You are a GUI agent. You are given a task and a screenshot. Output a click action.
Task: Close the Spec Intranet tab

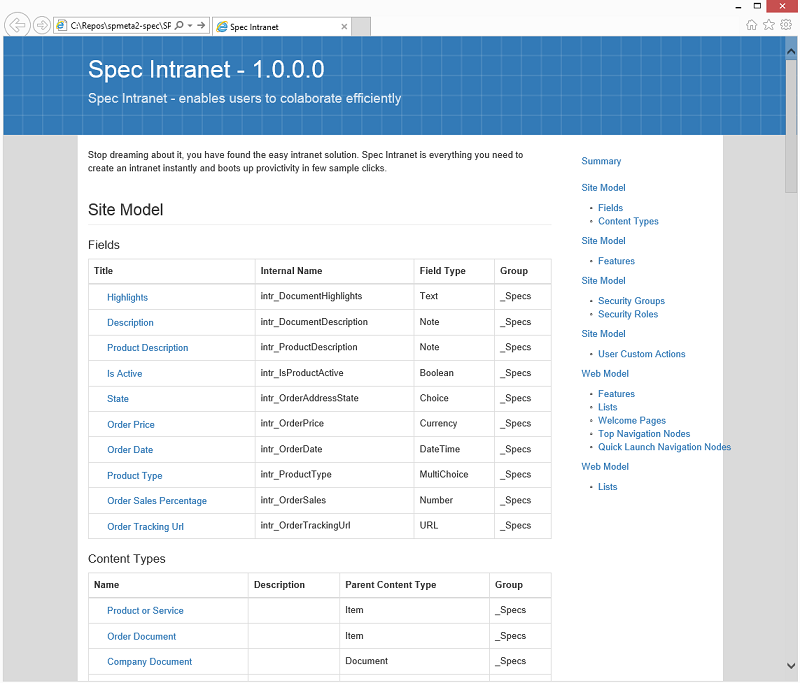click(x=344, y=27)
